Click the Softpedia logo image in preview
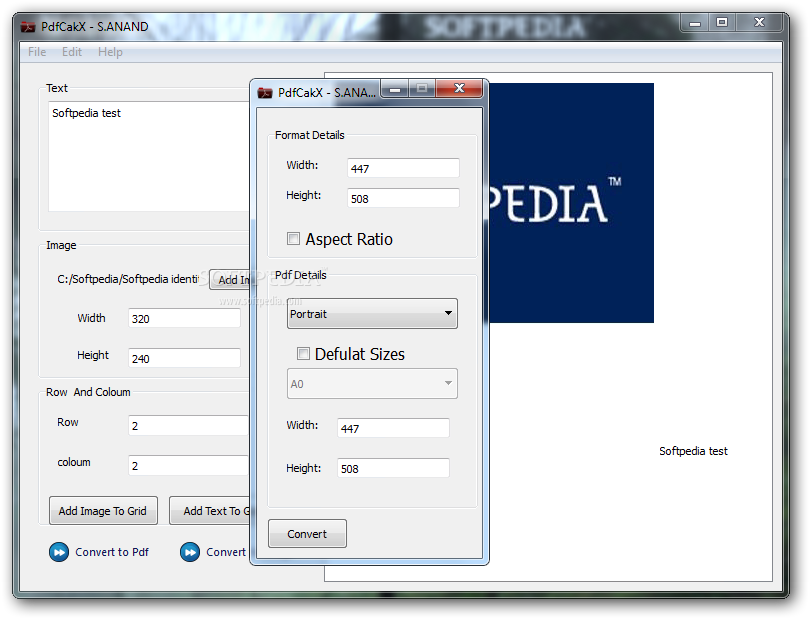The width and height of the screenshot is (810, 619). tap(571, 203)
